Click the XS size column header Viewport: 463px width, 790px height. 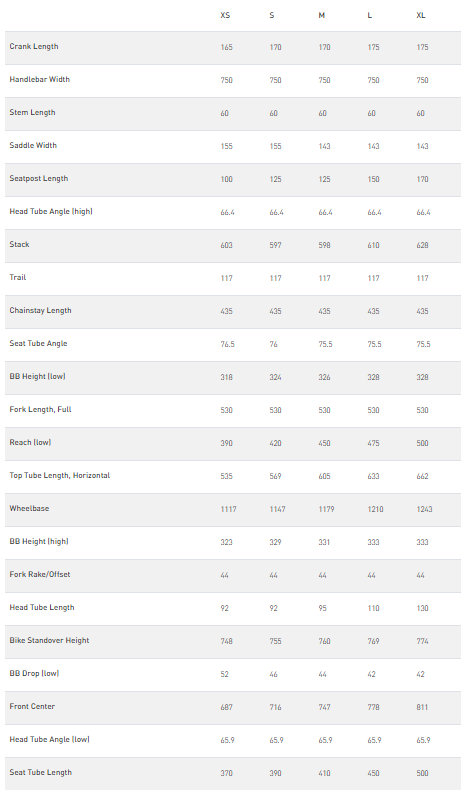[x=225, y=16]
